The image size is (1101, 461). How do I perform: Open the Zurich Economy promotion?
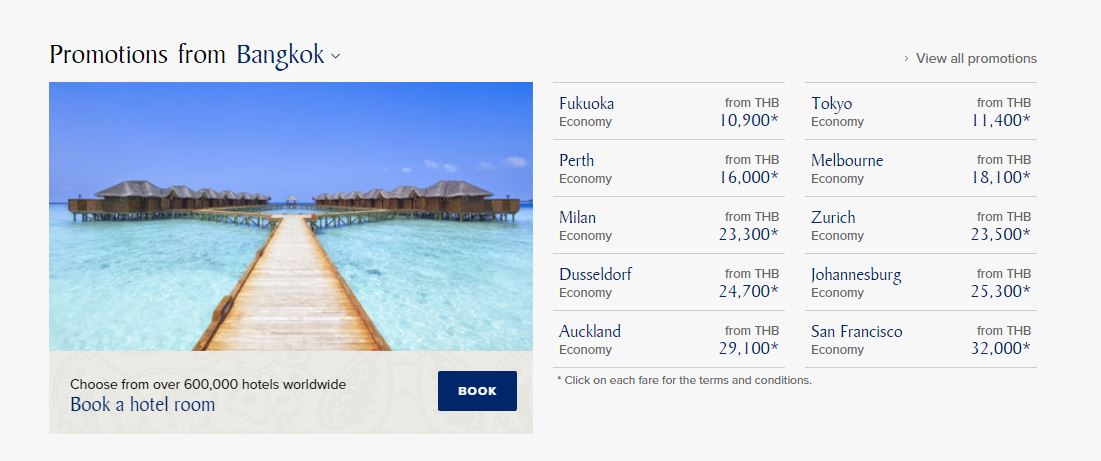pos(921,225)
